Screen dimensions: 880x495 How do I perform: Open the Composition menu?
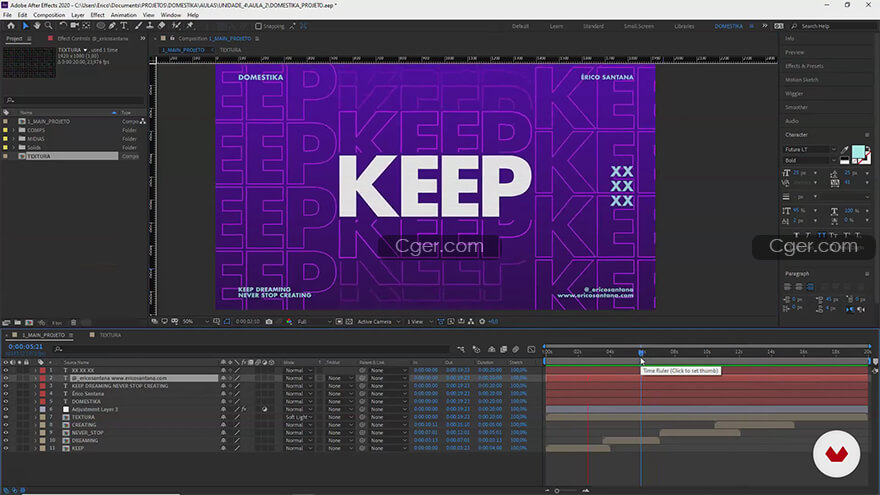(x=49, y=15)
